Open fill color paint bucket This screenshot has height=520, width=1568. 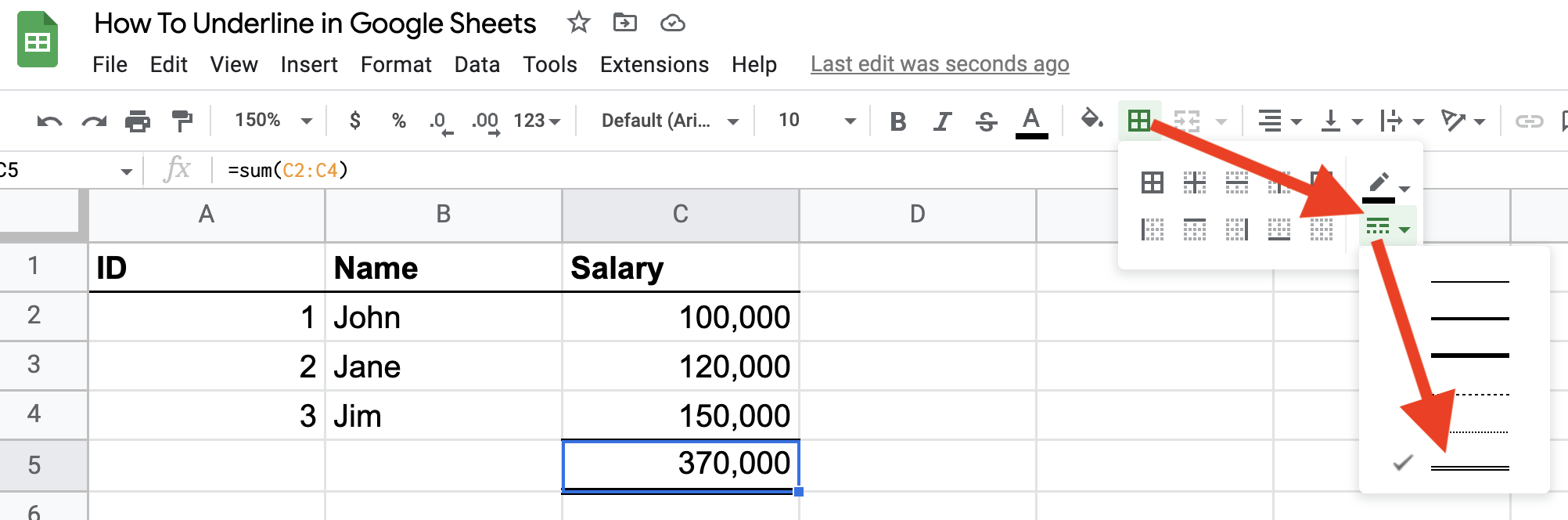click(1091, 120)
